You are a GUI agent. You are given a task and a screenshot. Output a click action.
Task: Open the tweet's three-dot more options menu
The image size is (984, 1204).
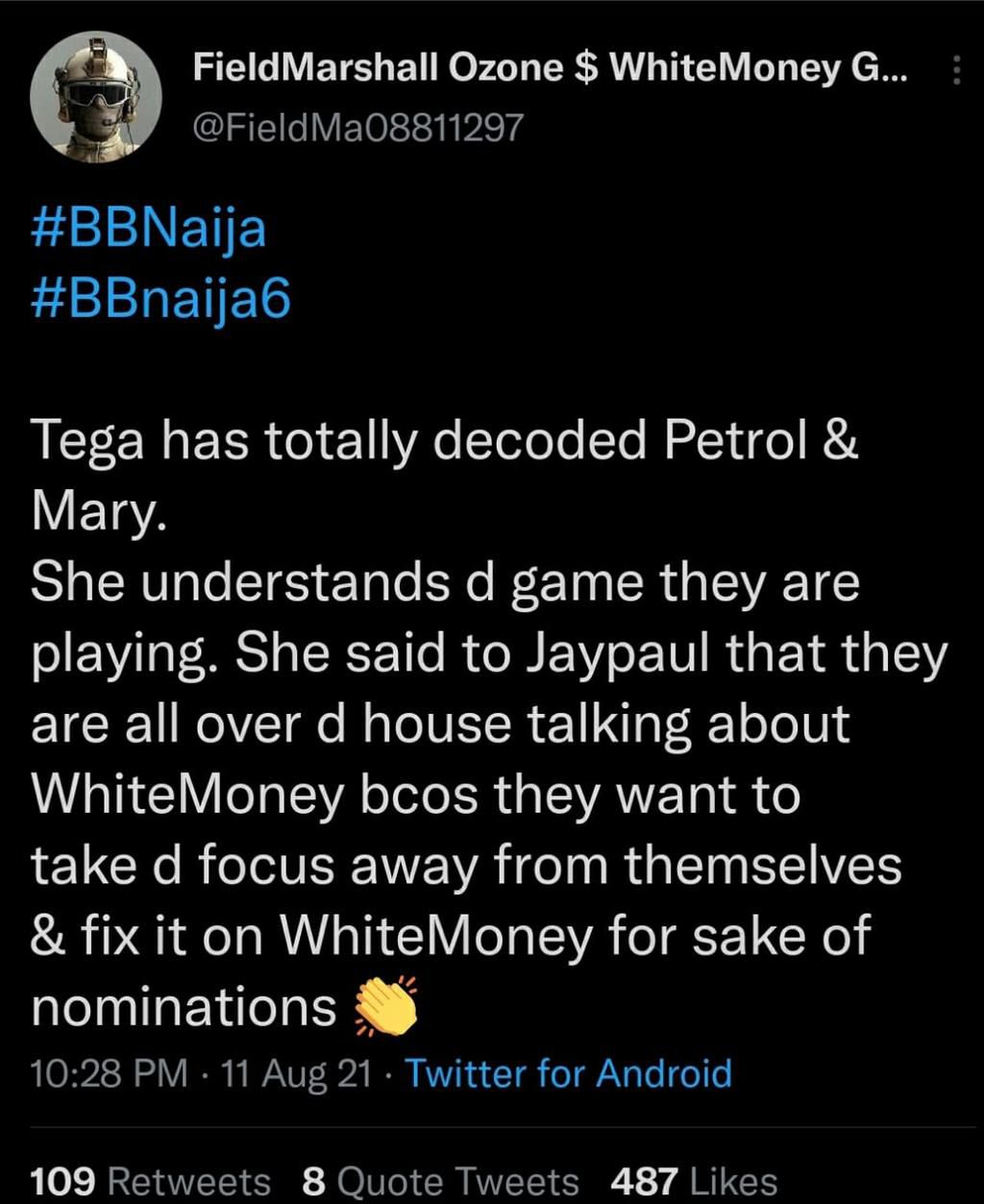pos(956,70)
